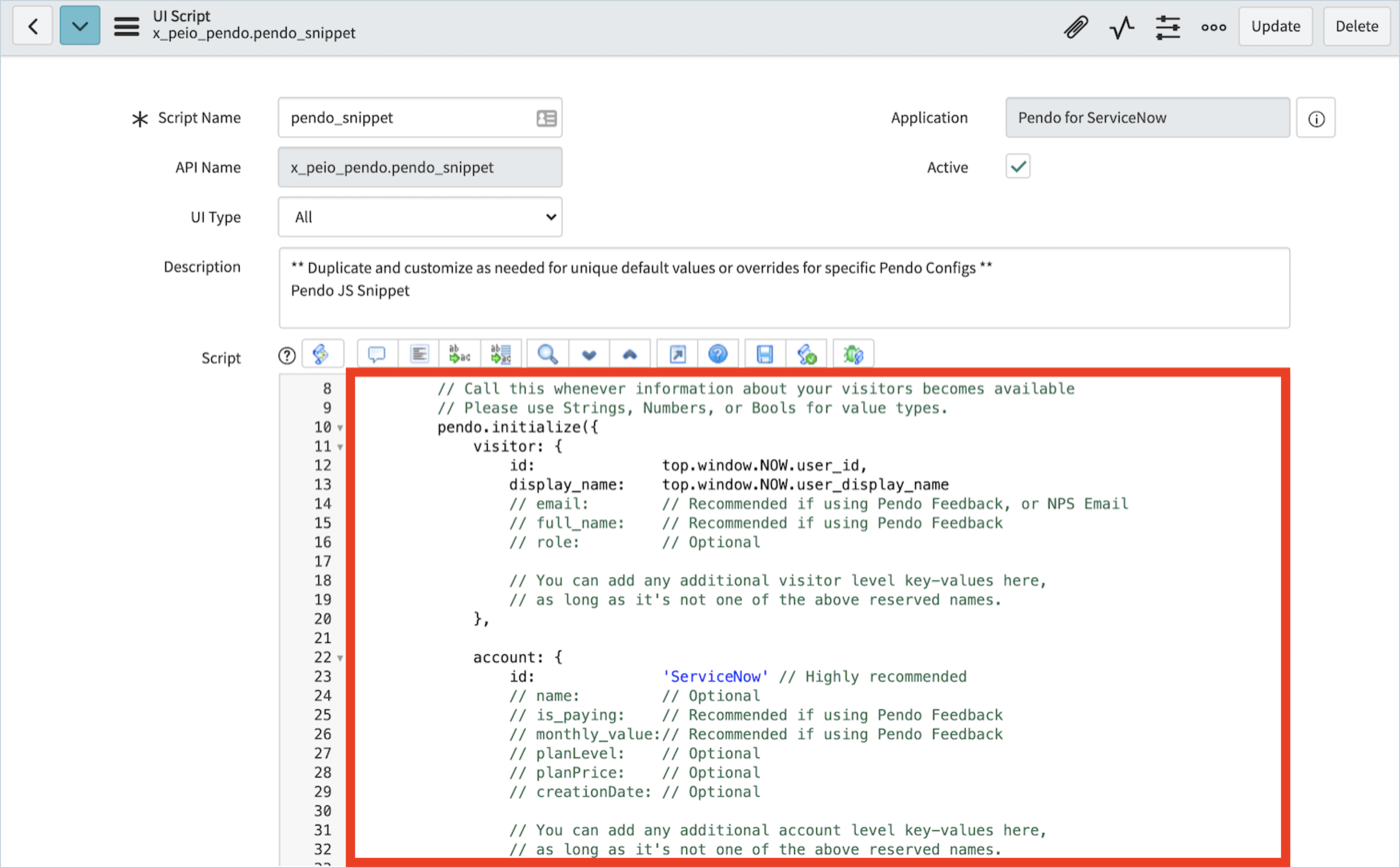Open the script debugger bug icon
The image size is (1400, 868).
click(x=854, y=354)
